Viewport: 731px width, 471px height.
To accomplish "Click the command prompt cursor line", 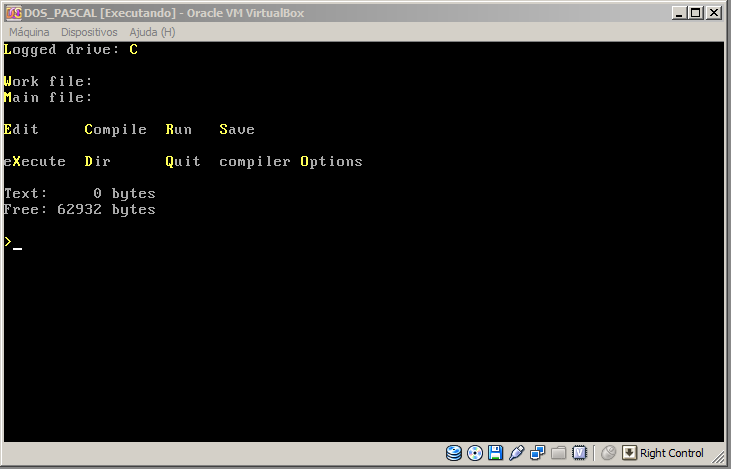I will (x=13, y=242).
